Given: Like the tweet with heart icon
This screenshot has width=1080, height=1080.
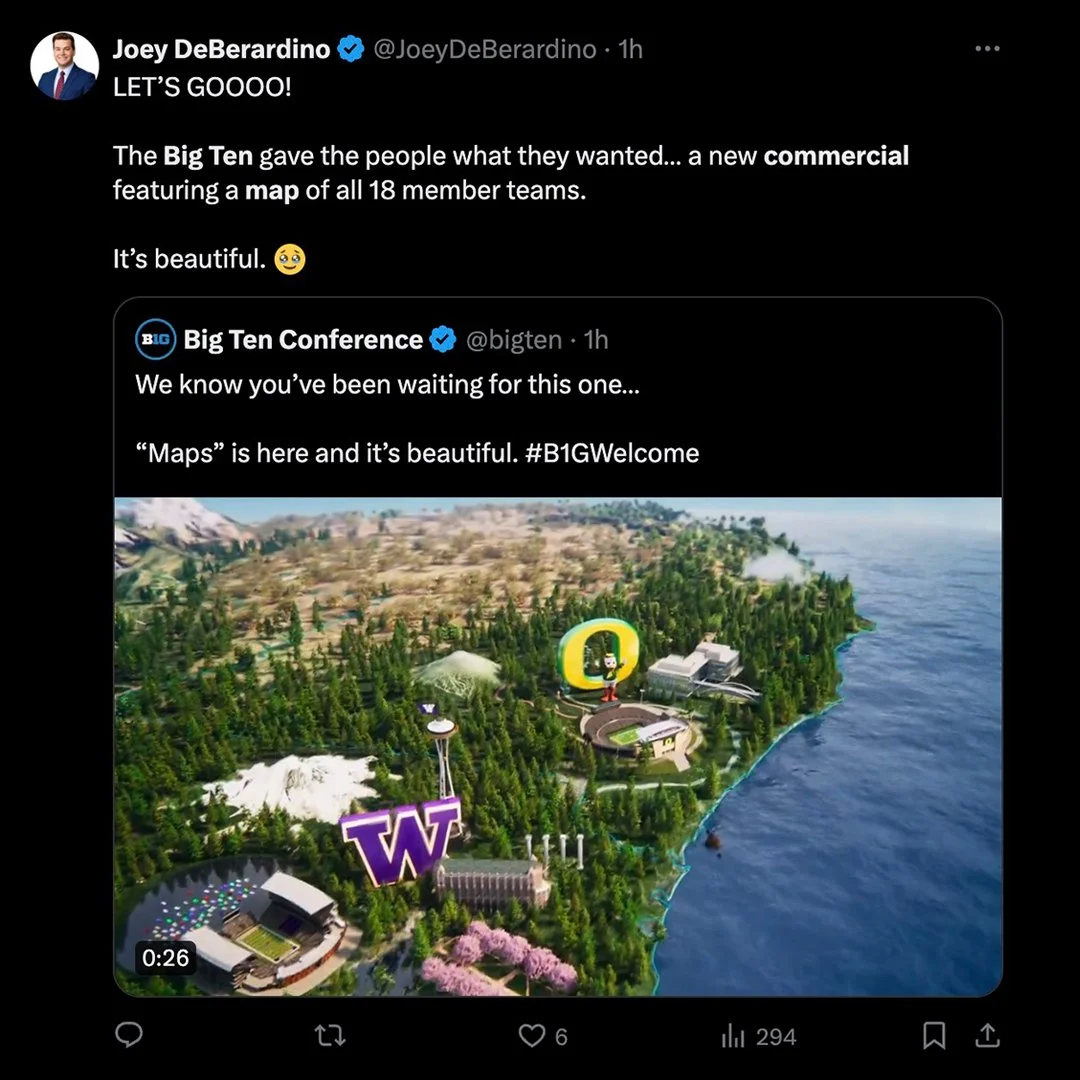Looking at the screenshot, I should (x=532, y=1036).
